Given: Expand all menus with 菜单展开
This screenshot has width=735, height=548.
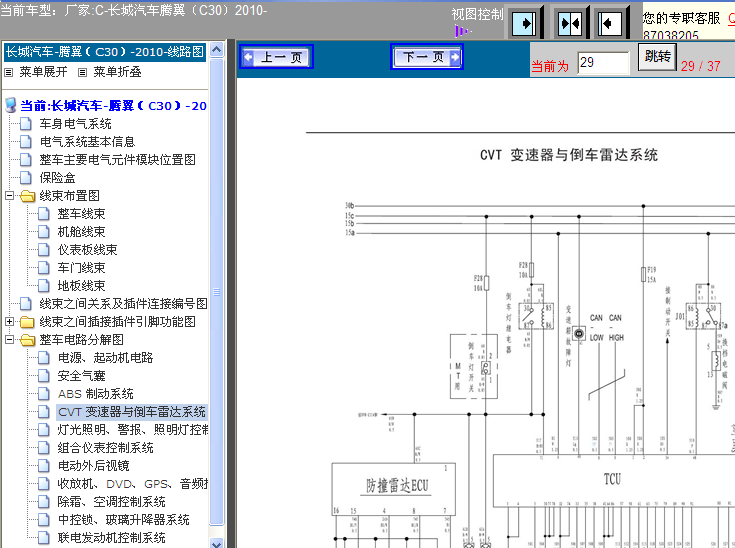Looking at the screenshot, I should (x=43, y=72).
